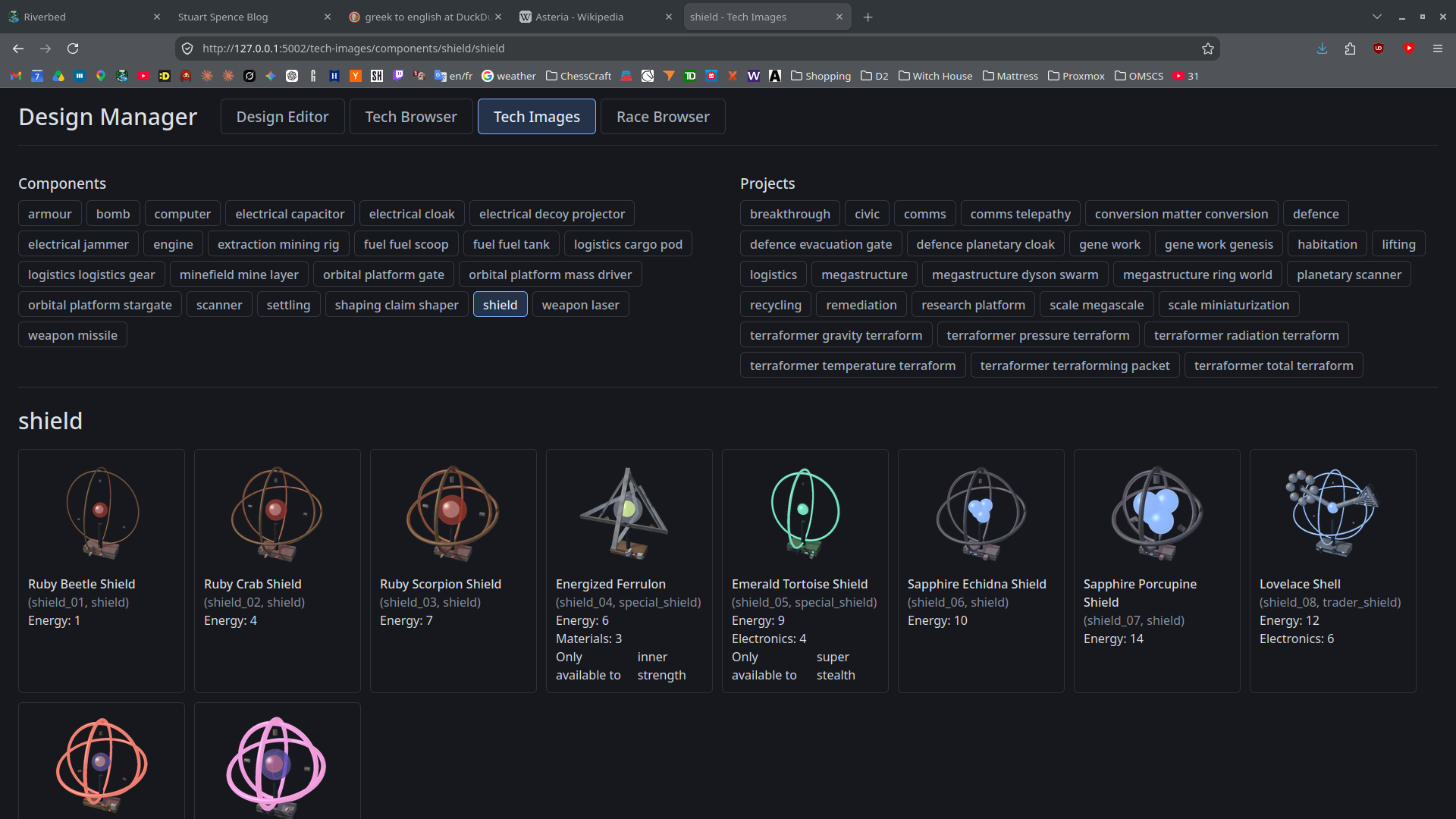The image size is (1456, 819).
Task: Select the scanner component category
Action: [219, 305]
